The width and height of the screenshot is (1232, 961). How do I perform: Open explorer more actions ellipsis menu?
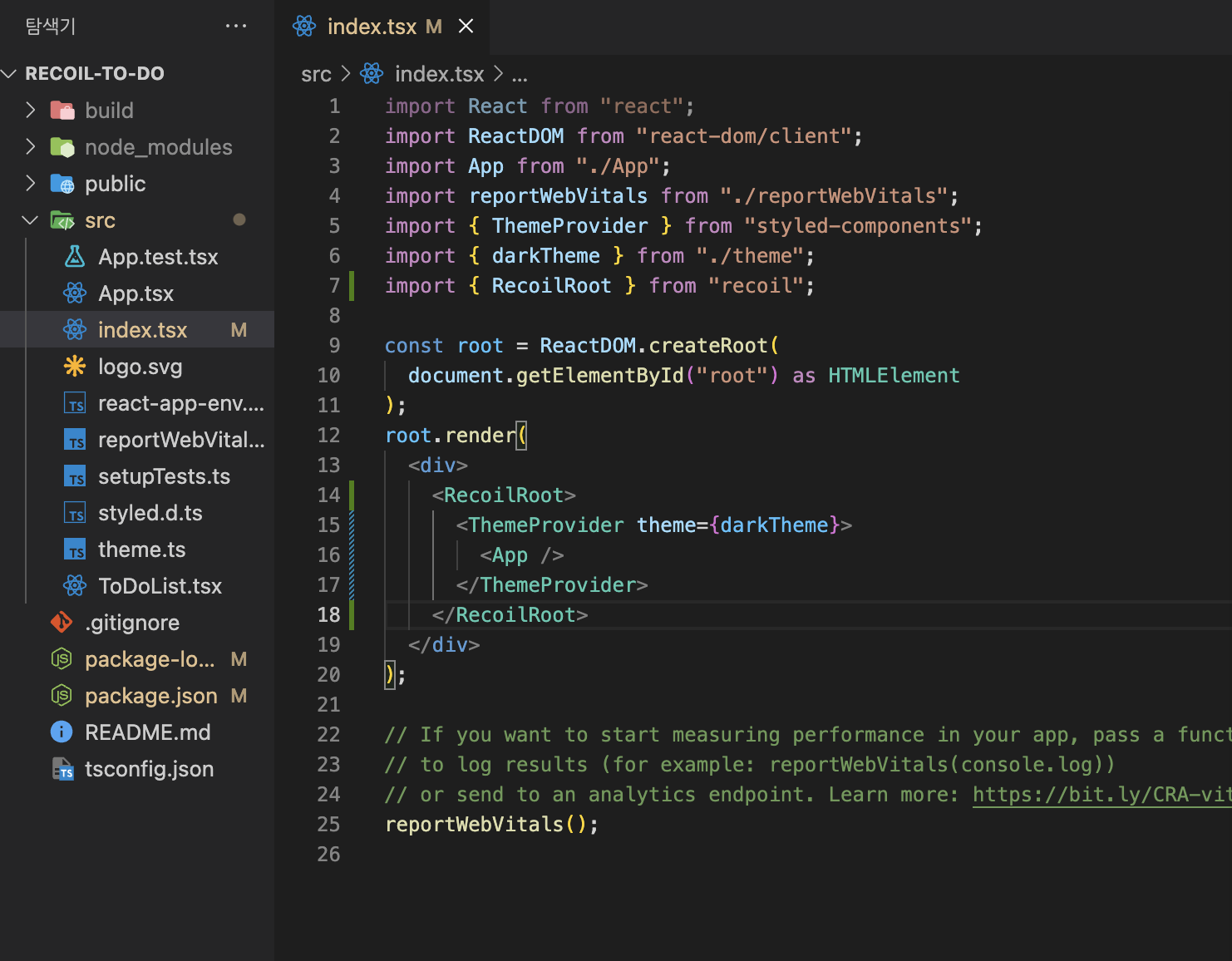[x=236, y=27]
